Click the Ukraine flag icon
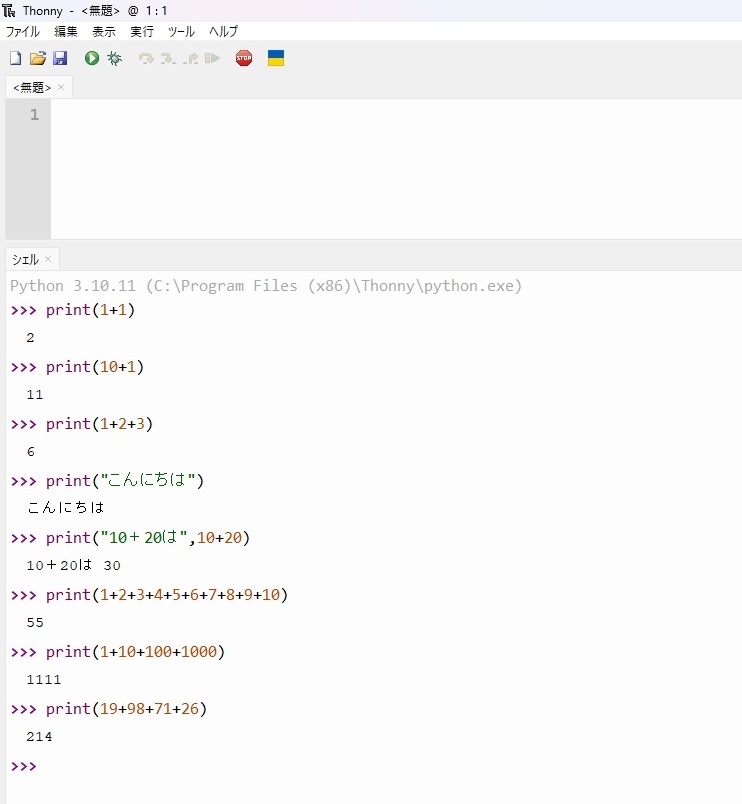742x804 pixels. [276, 58]
